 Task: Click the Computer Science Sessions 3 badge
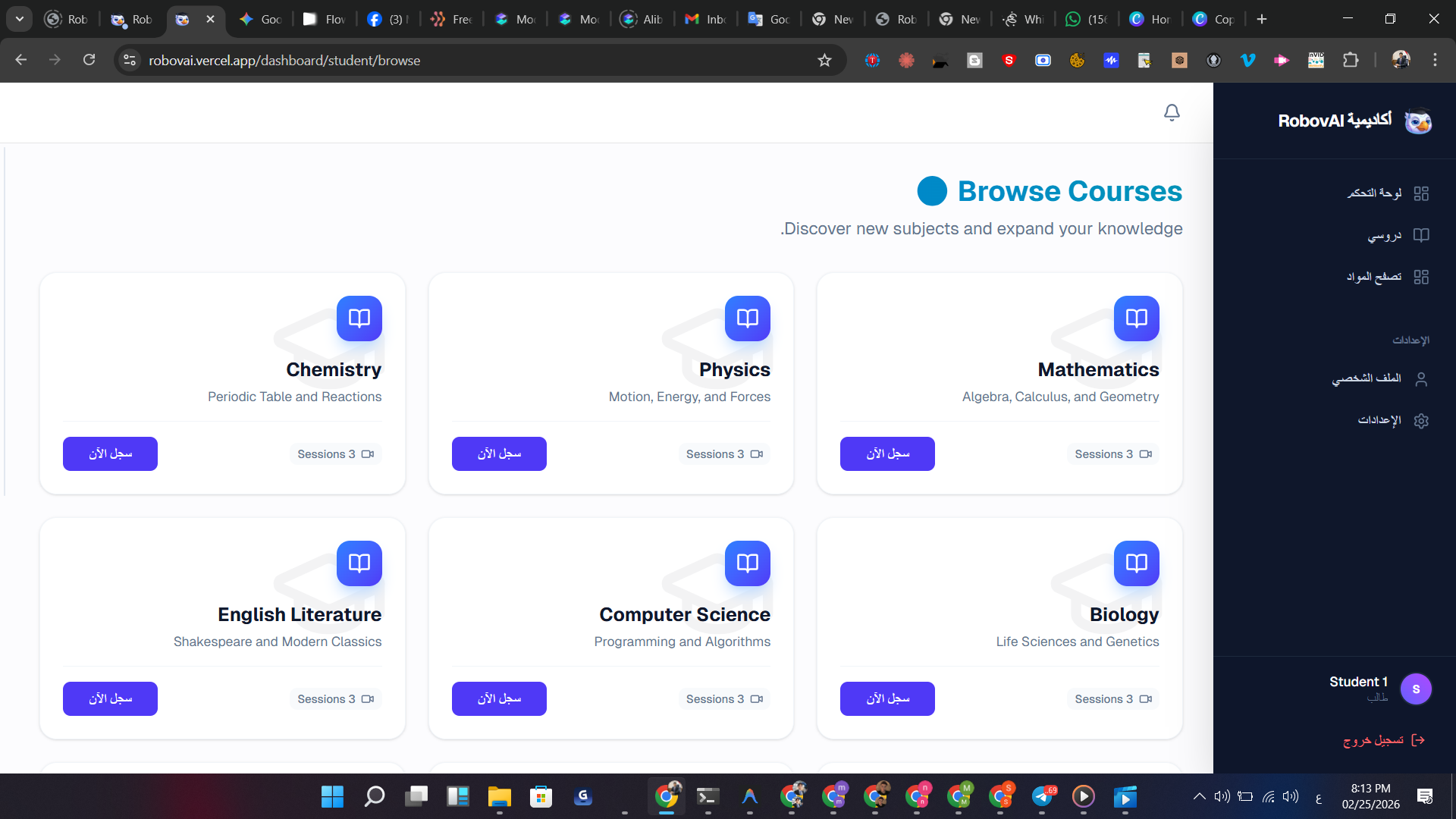coord(723,699)
